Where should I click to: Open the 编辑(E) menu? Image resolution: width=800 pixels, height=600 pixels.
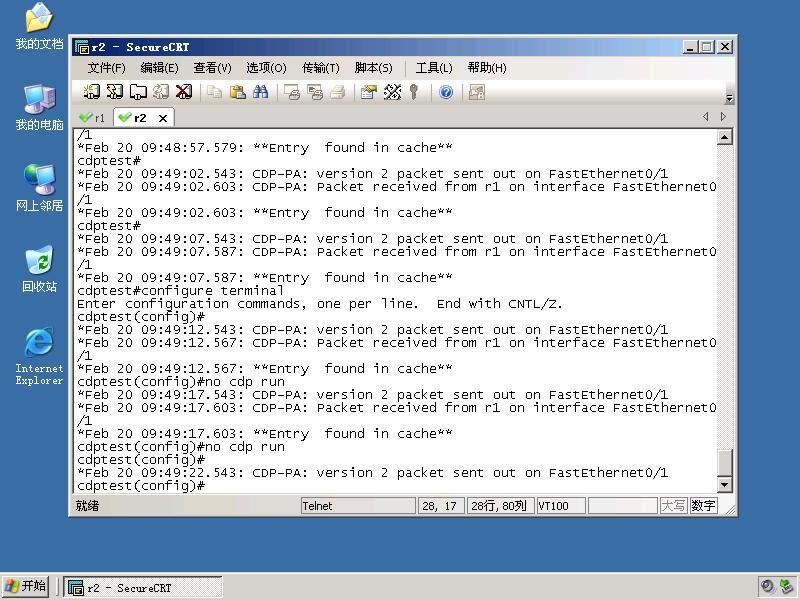(x=159, y=68)
